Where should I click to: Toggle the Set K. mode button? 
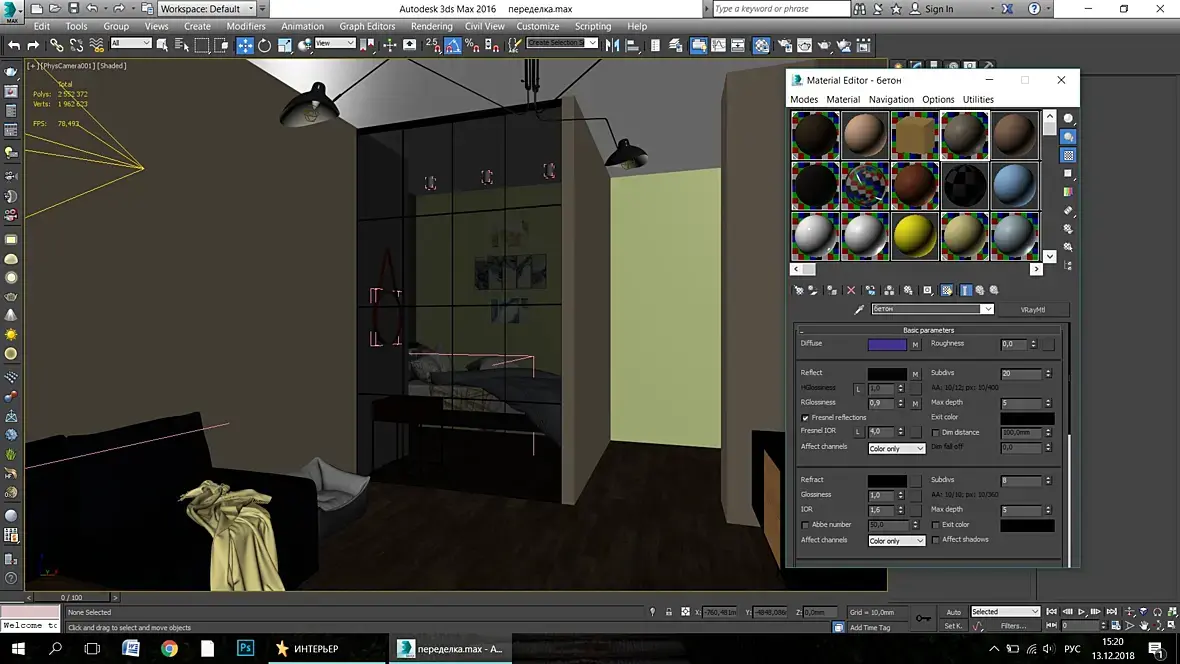(953, 626)
